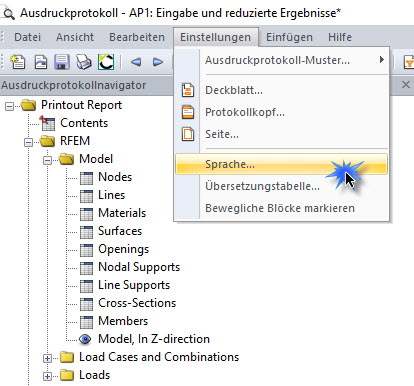Image resolution: width=414 pixels, height=386 pixels.
Task: Choose Protokollkopf... menu entry
Action: tap(281, 112)
